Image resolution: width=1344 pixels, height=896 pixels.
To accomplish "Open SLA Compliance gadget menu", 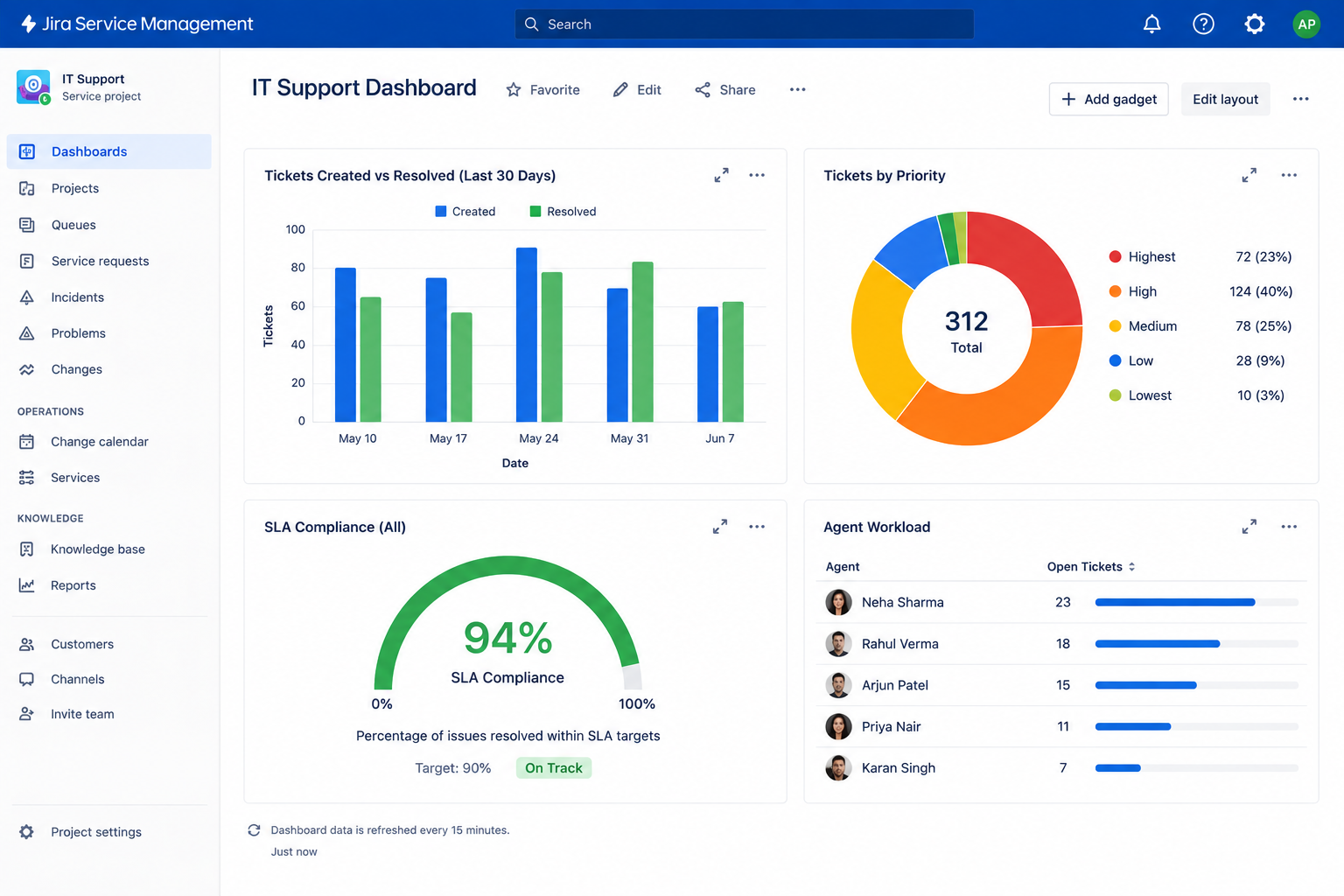I will (757, 527).
